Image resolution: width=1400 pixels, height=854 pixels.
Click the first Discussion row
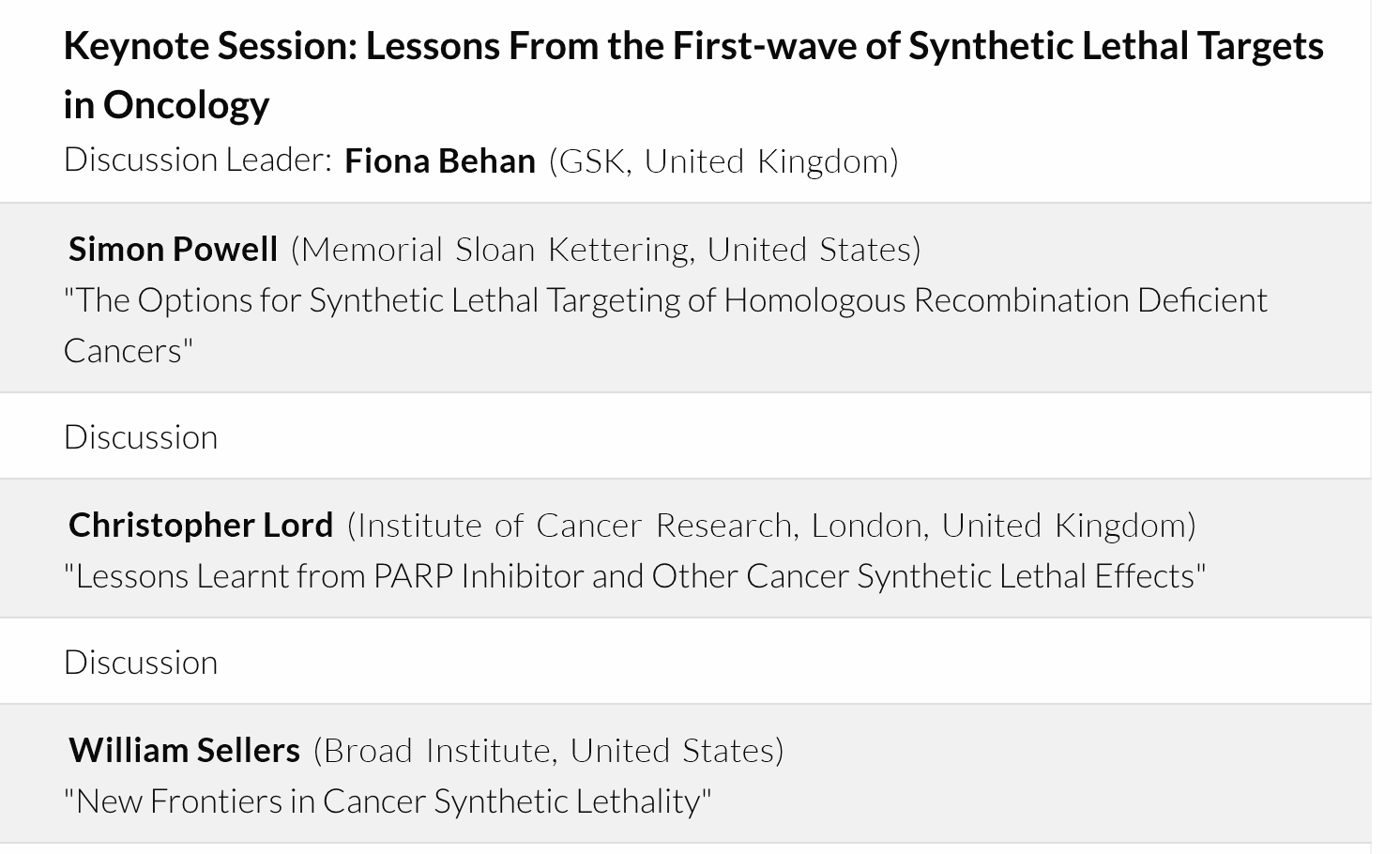141,436
